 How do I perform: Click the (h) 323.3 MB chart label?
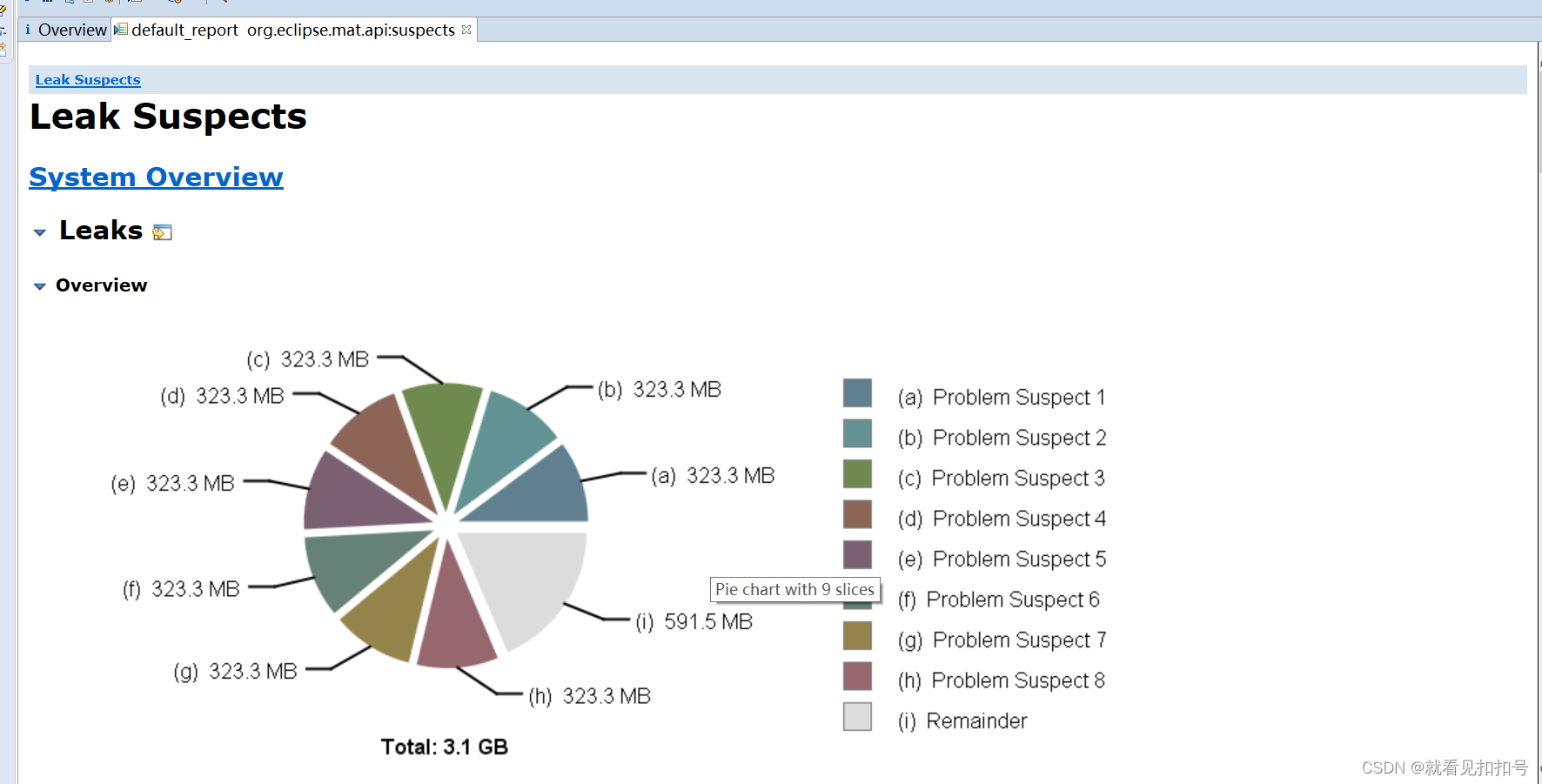click(x=590, y=697)
